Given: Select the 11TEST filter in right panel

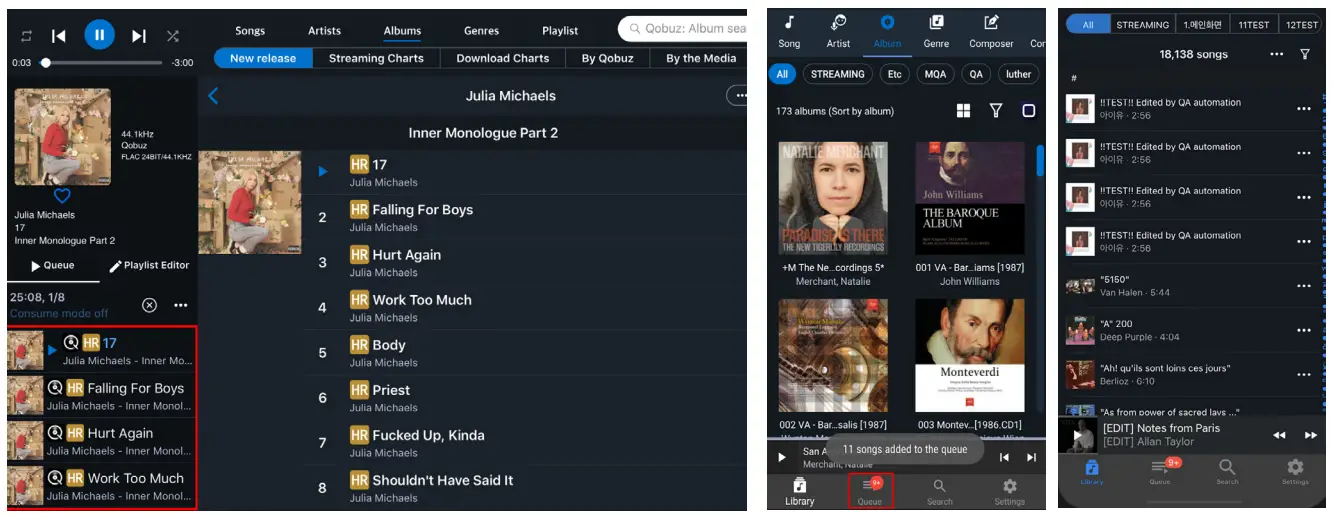Looking at the screenshot, I should coord(1253,25).
